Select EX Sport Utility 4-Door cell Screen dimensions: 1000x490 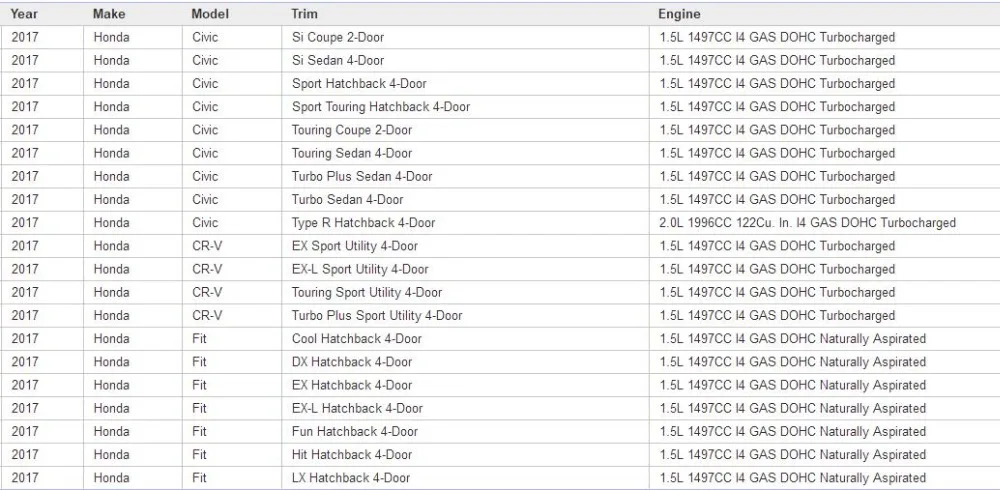466,246
